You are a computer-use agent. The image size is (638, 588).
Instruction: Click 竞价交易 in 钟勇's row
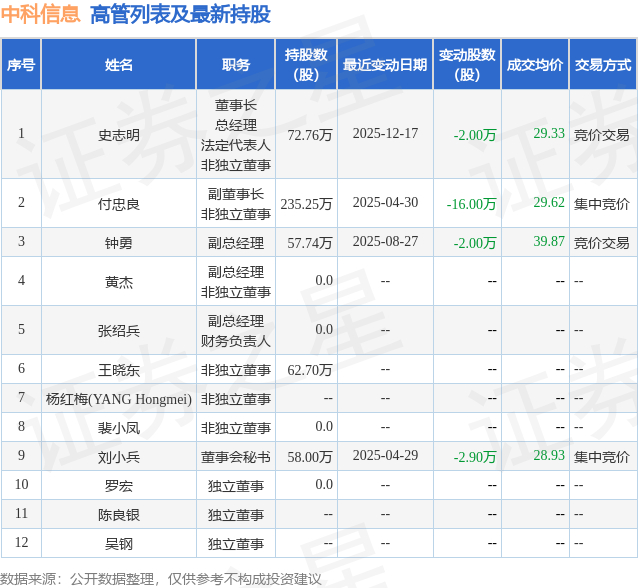pos(601,243)
